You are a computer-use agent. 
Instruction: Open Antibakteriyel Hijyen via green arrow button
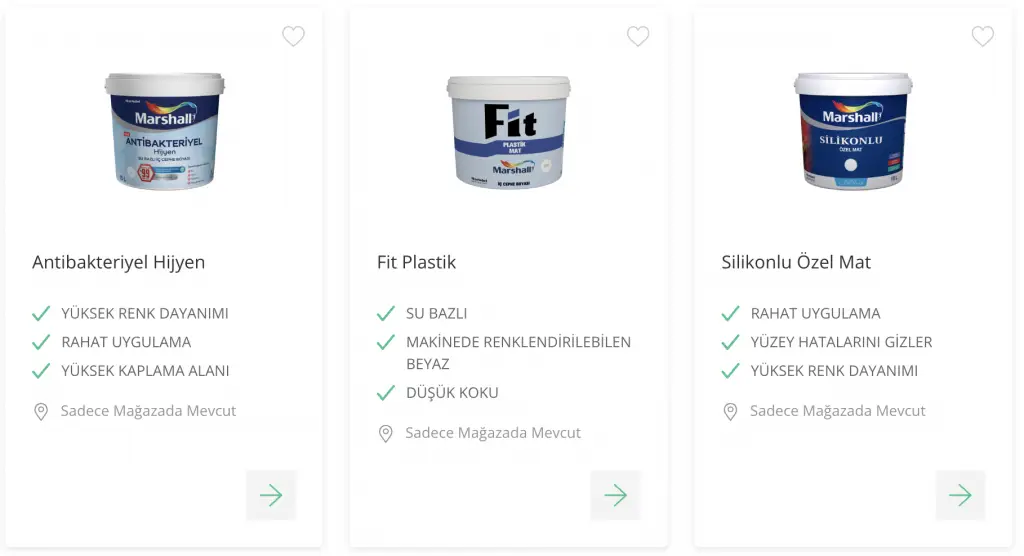pos(271,495)
